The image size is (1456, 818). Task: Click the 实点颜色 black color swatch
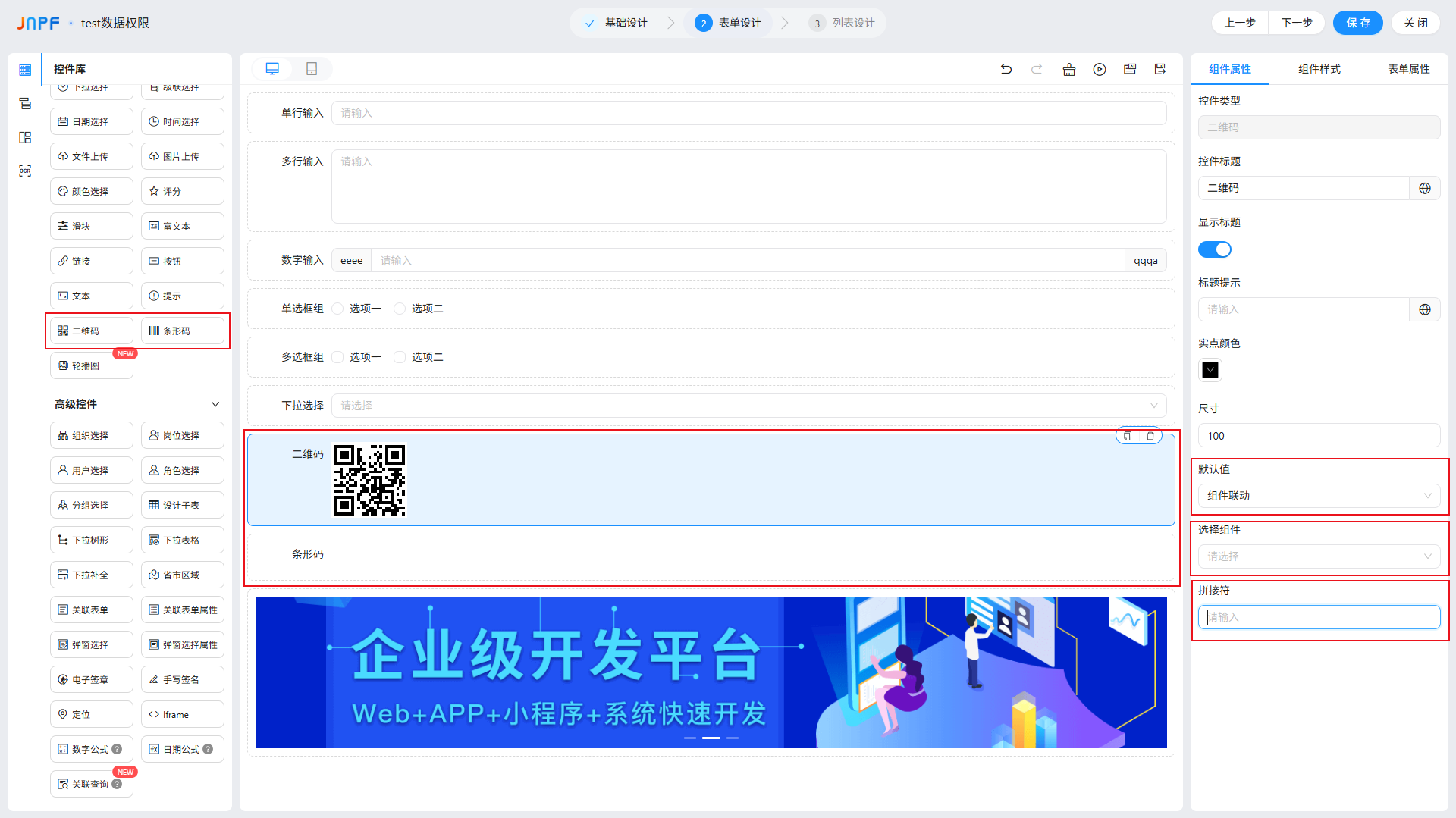1210,370
